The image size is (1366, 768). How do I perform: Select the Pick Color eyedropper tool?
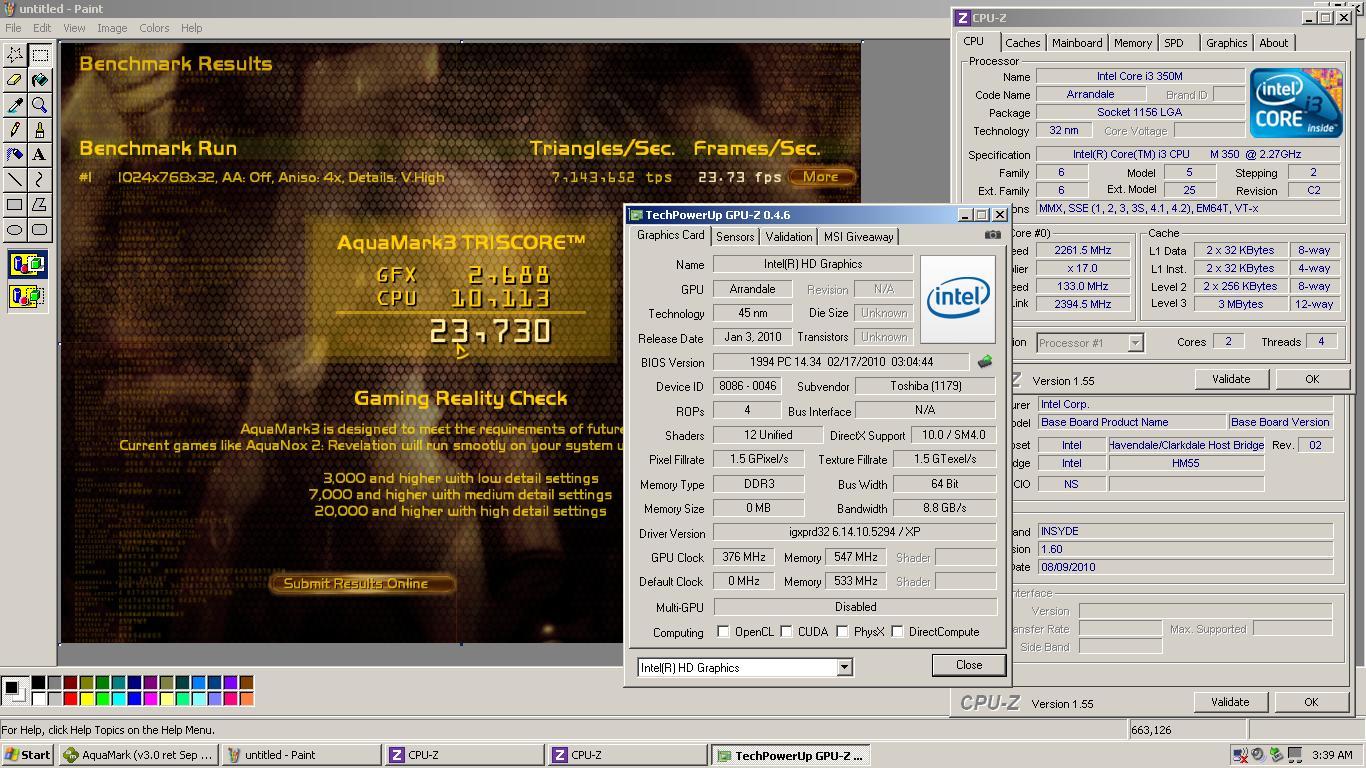pyautogui.click(x=15, y=105)
